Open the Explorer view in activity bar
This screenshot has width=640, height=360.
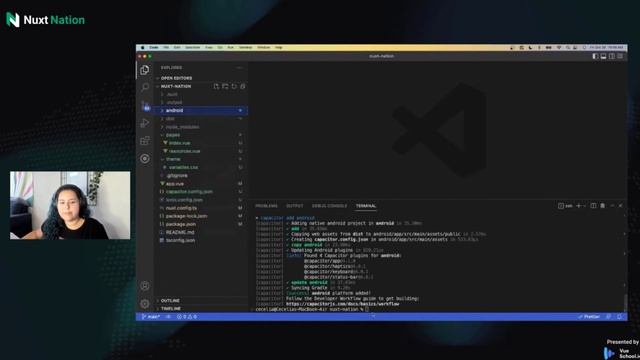tap(144, 70)
